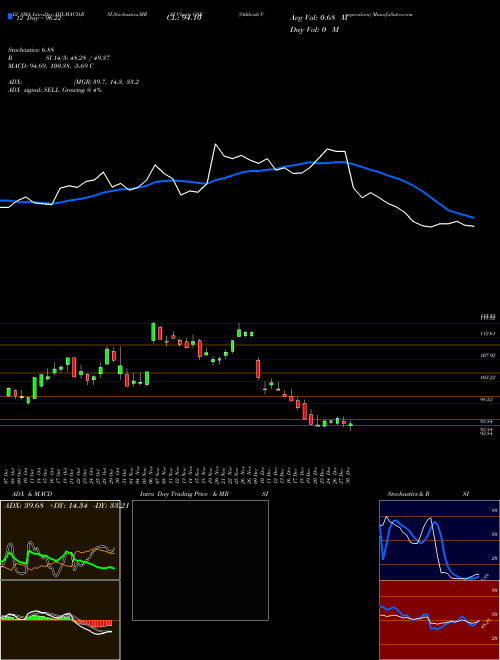Click the 'ADX: 39.68 +DY: 14.34 -DY: 33.21' header
Image resolution: width=500 pixels, height=660 pixels.
66,506
